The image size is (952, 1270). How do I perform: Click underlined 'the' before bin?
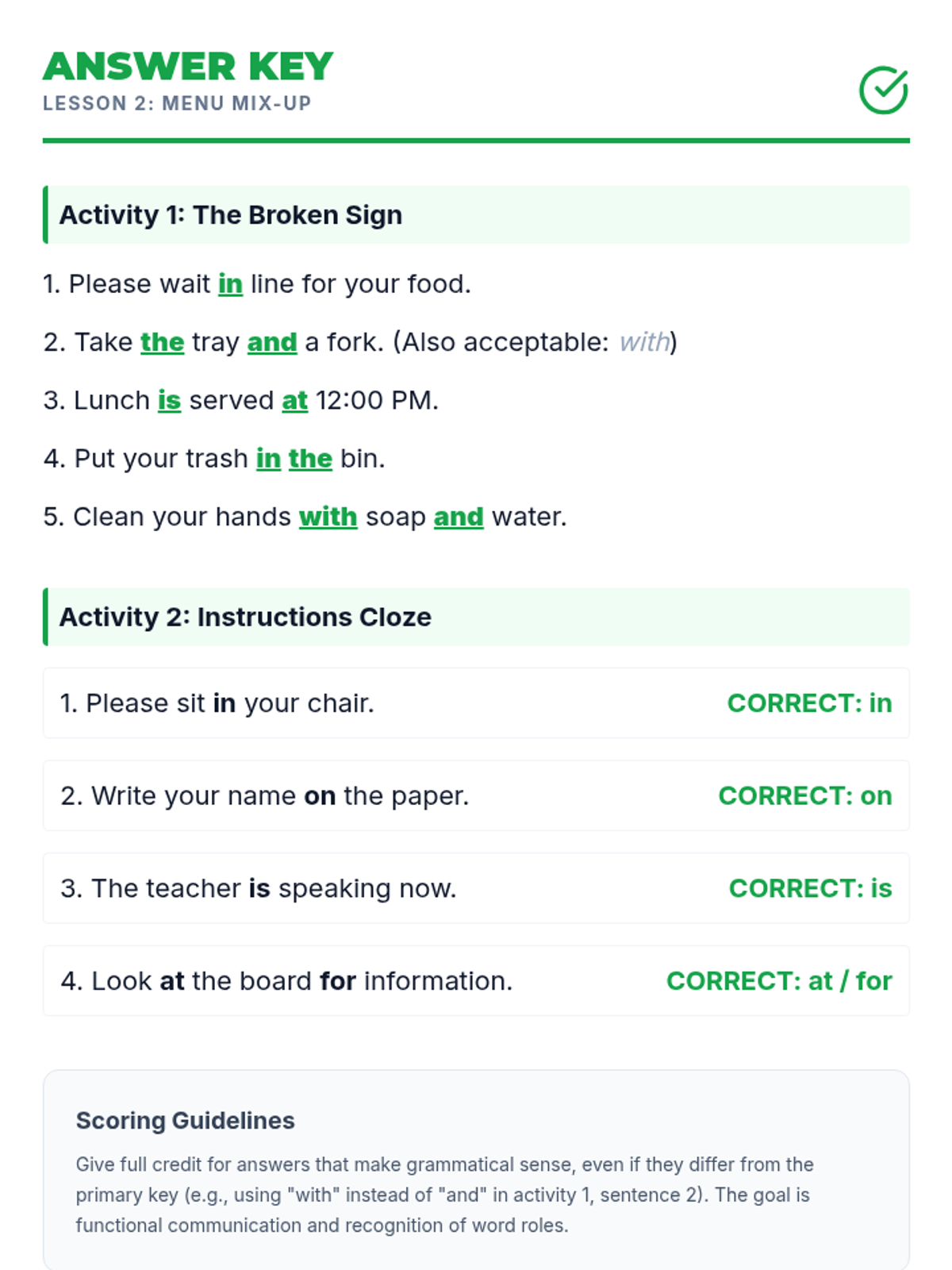(x=310, y=459)
